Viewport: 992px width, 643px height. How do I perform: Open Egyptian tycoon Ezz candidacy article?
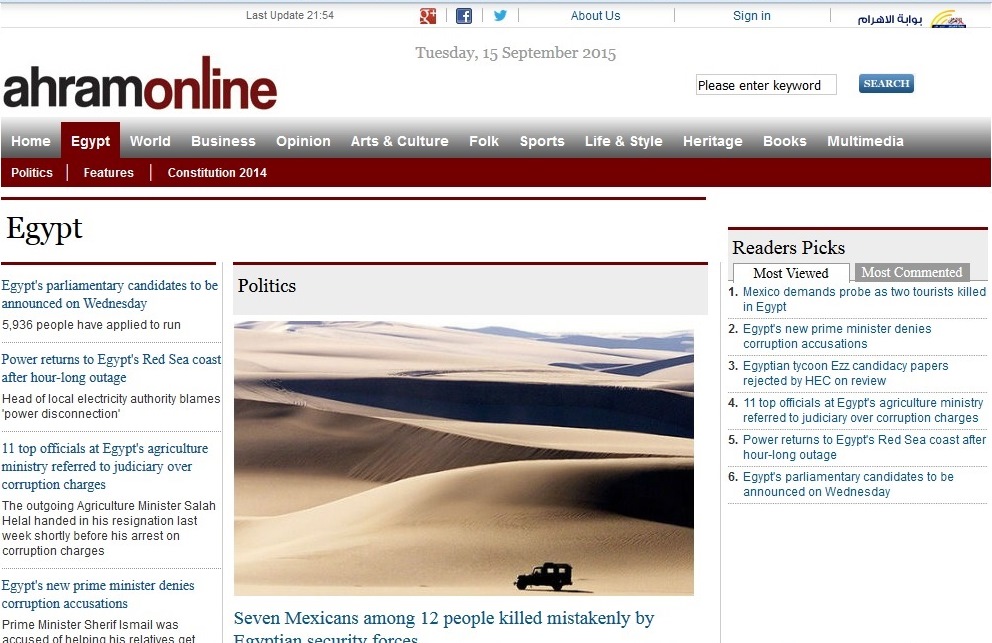(x=845, y=373)
